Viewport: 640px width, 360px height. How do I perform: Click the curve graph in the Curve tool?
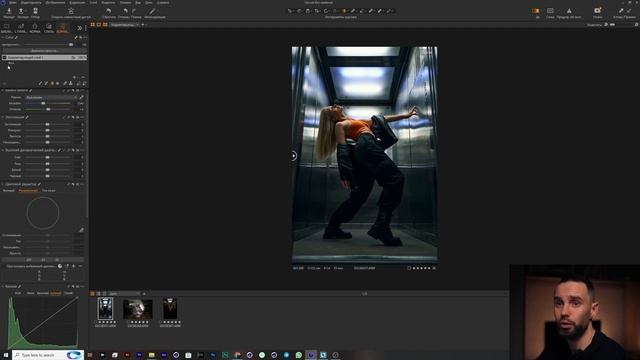(43, 322)
